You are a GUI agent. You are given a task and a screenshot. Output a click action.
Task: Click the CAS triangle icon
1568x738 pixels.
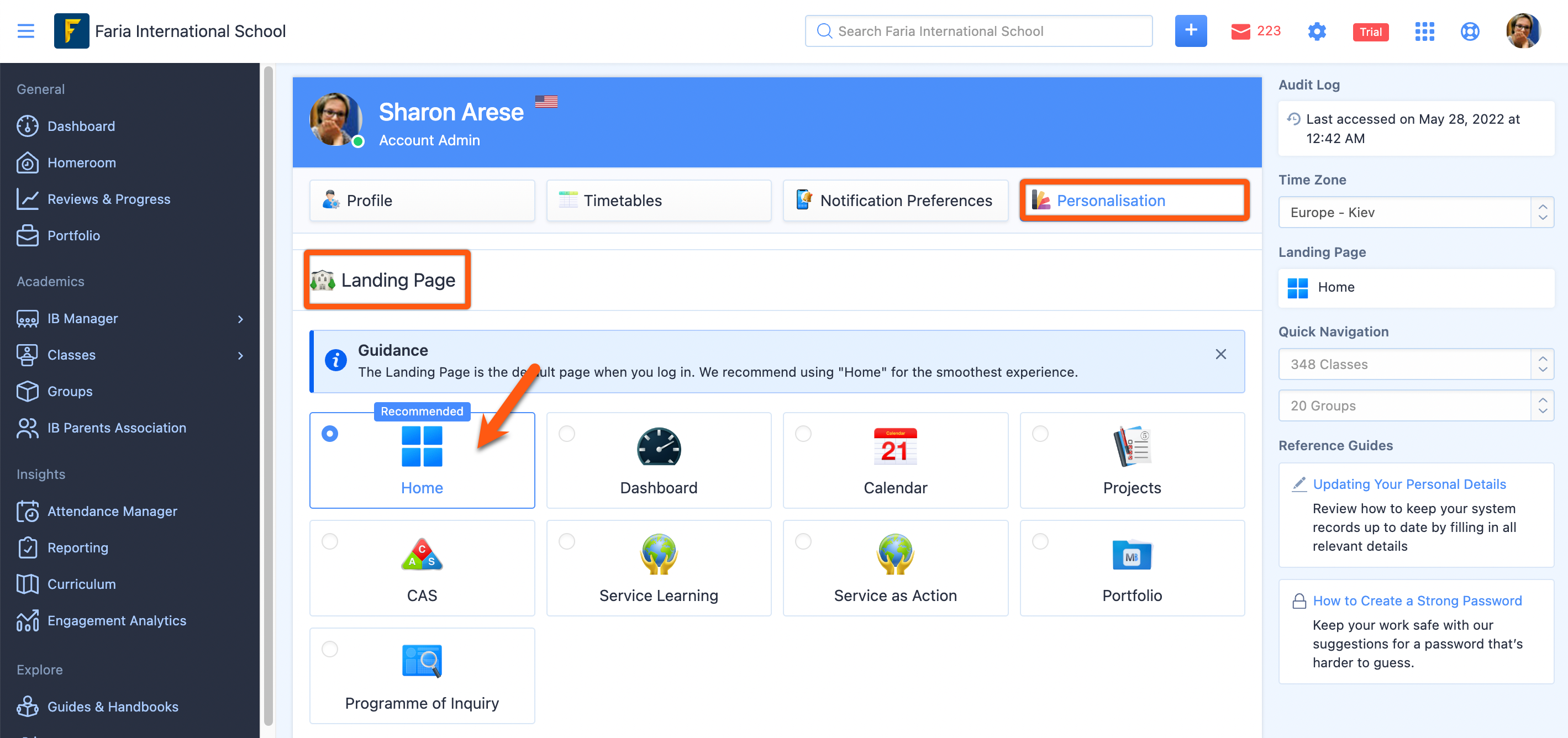[422, 554]
